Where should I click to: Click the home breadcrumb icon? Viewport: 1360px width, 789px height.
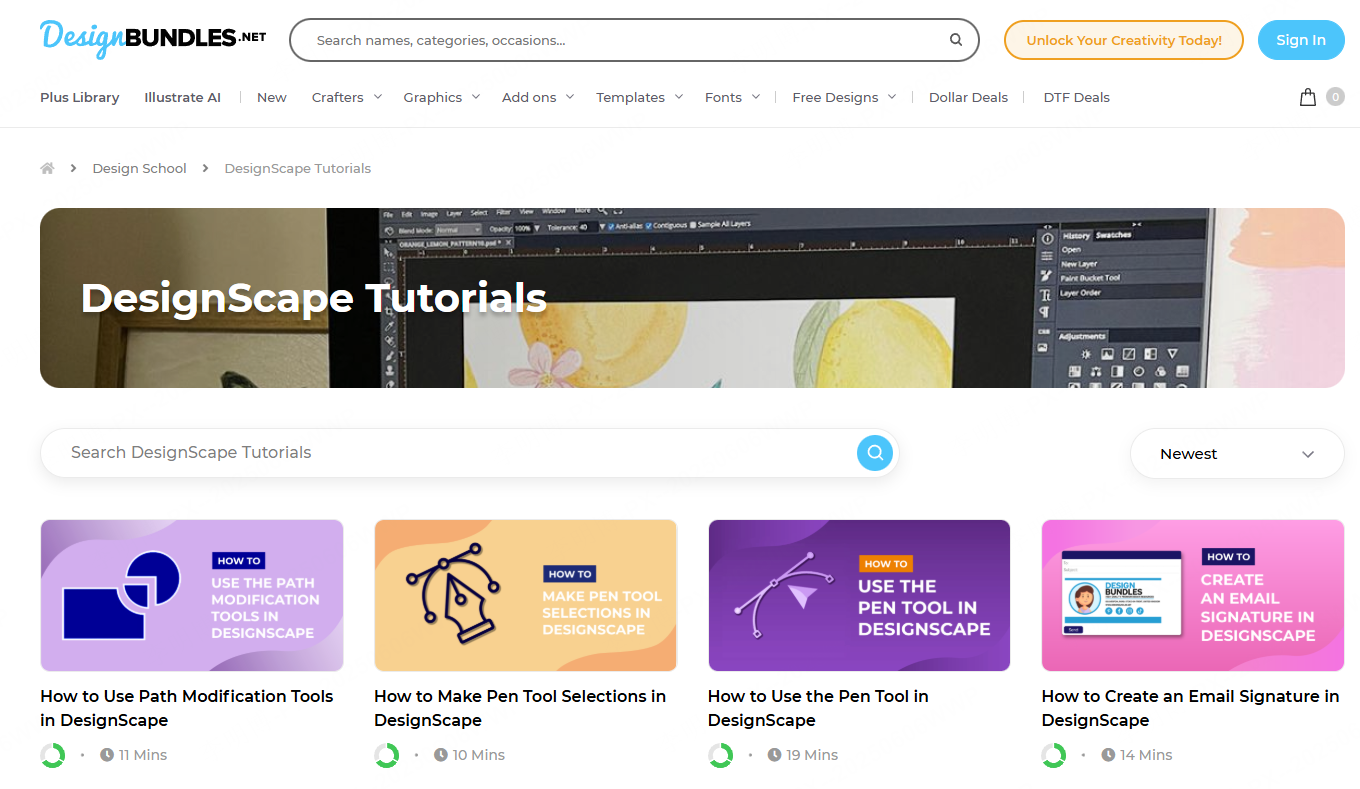[47, 168]
